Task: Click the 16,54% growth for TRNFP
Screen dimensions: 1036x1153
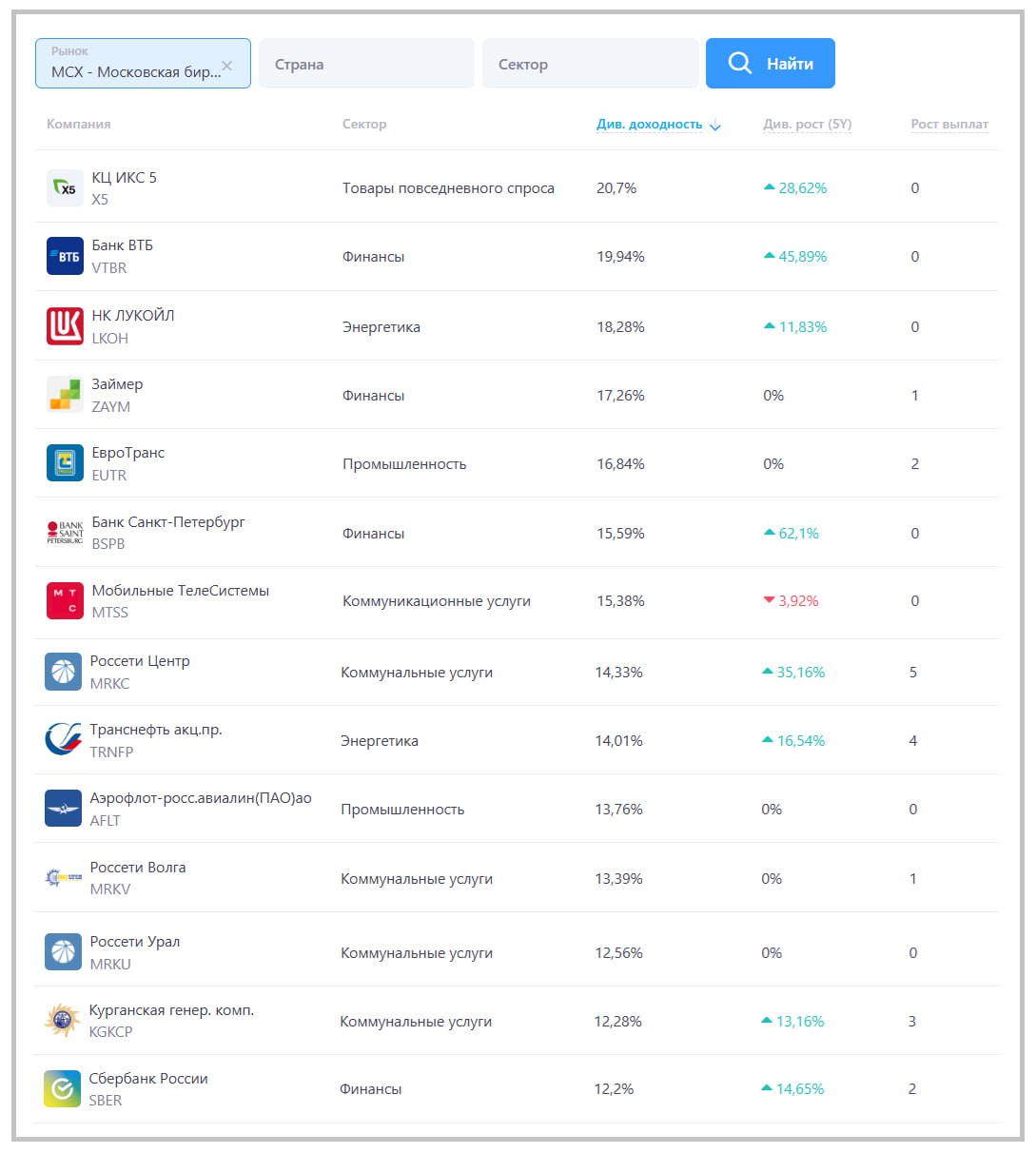Action: pyautogui.click(x=793, y=741)
